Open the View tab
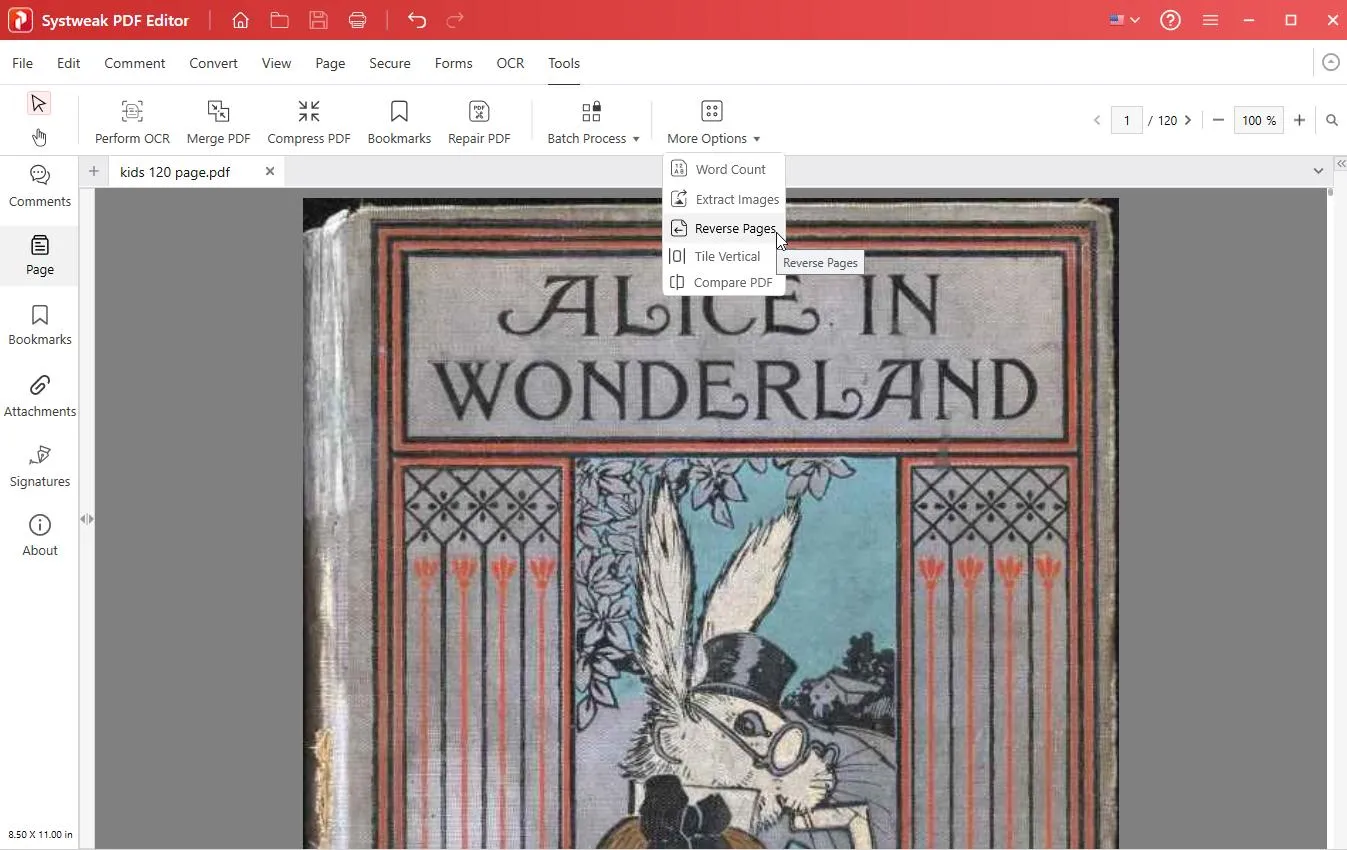The height and width of the screenshot is (850, 1347). click(276, 63)
